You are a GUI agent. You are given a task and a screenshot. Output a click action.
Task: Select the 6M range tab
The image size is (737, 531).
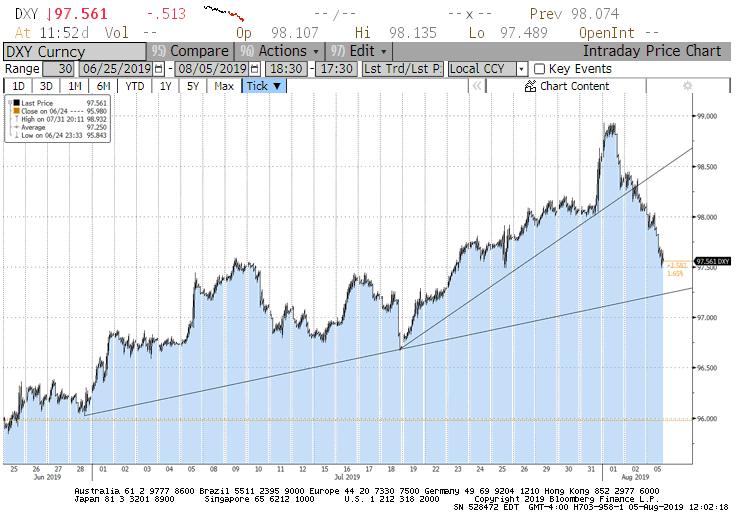[103, 86]
